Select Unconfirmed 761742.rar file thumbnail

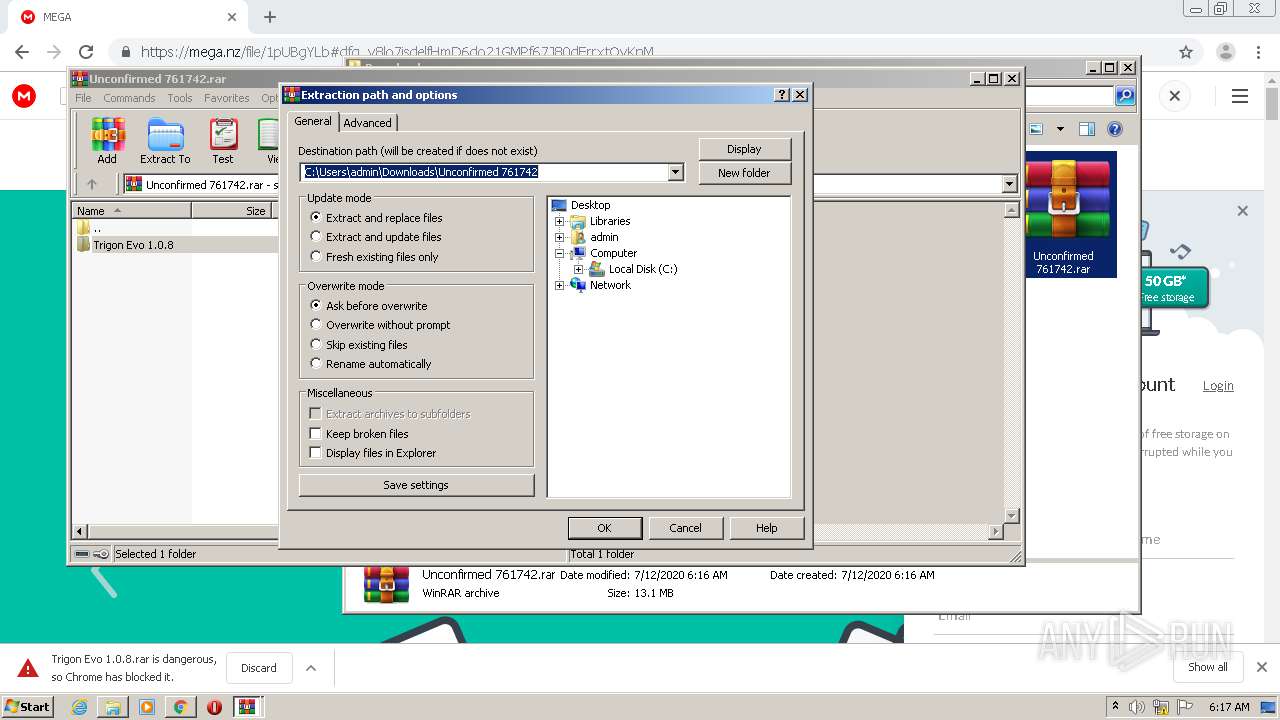coord(1063,215)
